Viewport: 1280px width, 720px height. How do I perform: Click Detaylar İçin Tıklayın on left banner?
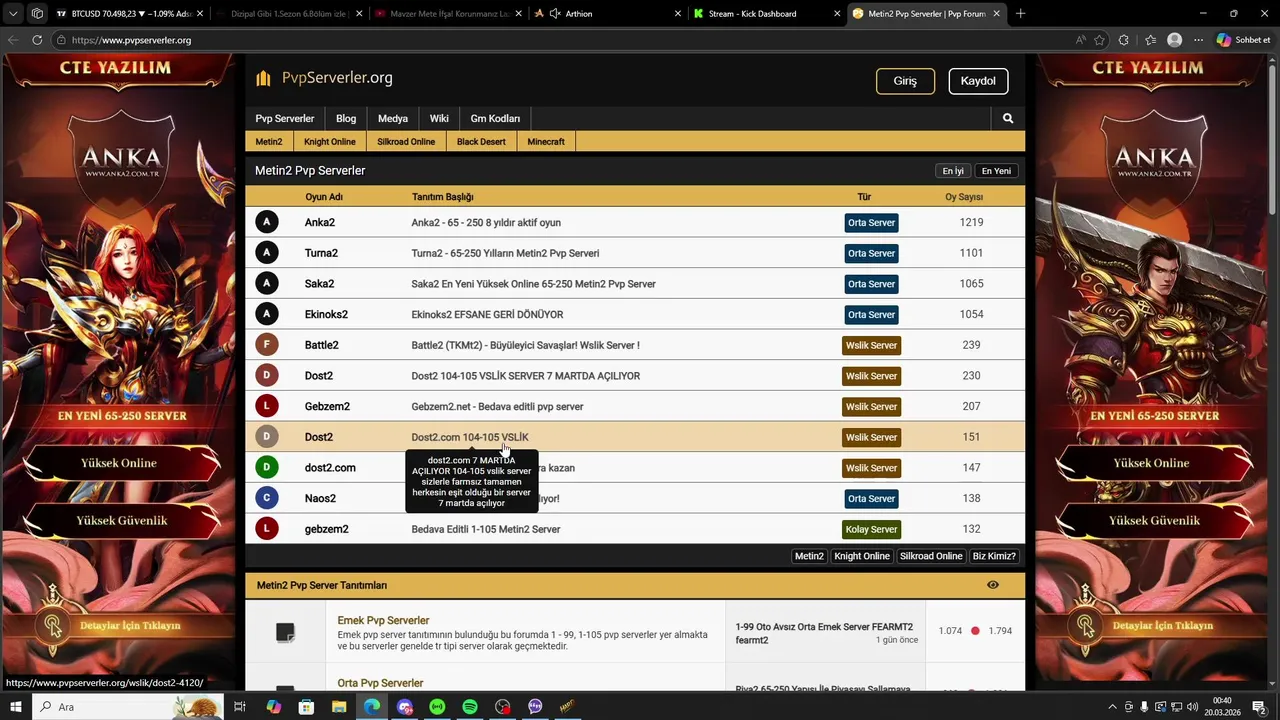(x=131, y=626)
